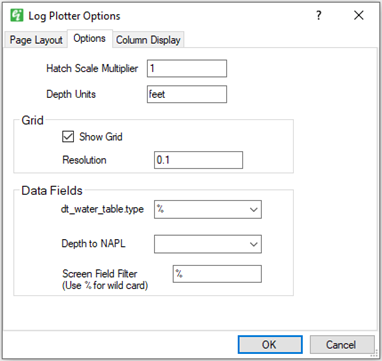Click the dt_water_table.type label

click(x=102, y=209)
